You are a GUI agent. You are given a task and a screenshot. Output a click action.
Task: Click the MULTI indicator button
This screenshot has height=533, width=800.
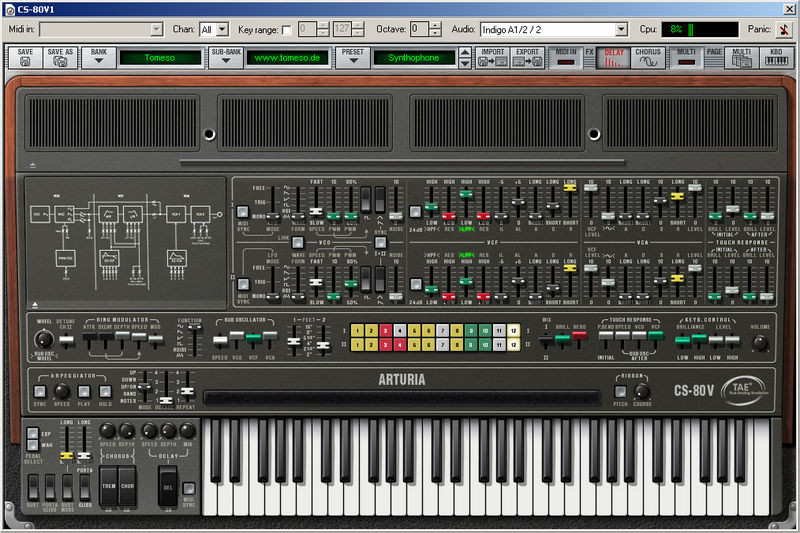click(x=686, y=58)
